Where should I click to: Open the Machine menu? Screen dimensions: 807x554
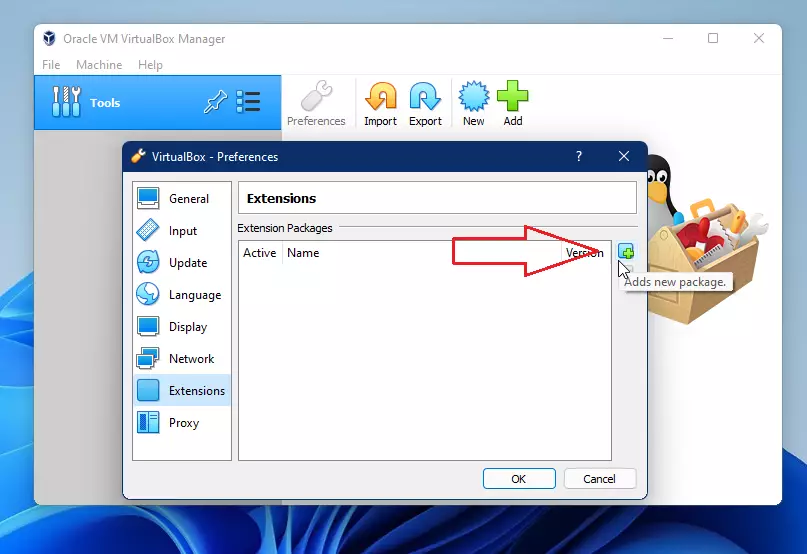tap(99, 65)
